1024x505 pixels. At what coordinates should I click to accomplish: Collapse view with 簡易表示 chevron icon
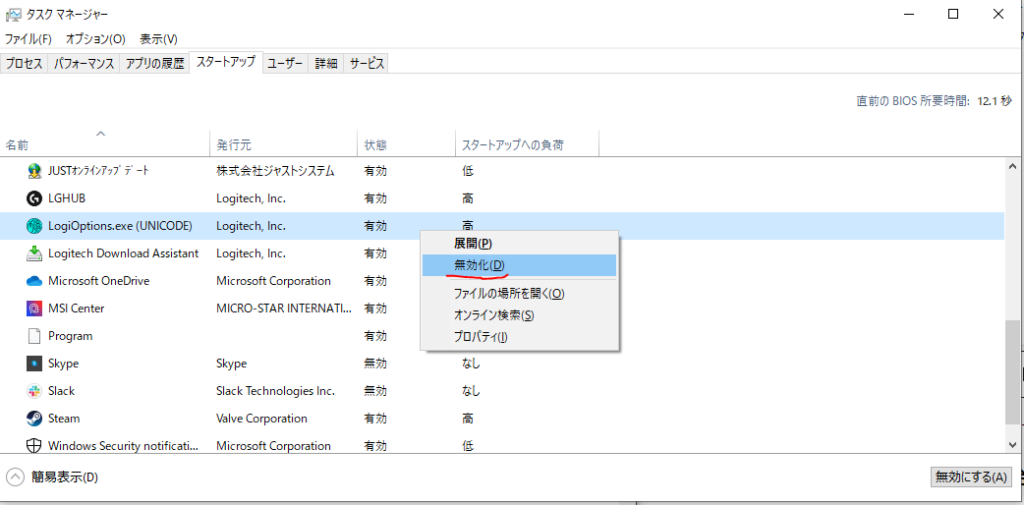(x=16, y=477)
